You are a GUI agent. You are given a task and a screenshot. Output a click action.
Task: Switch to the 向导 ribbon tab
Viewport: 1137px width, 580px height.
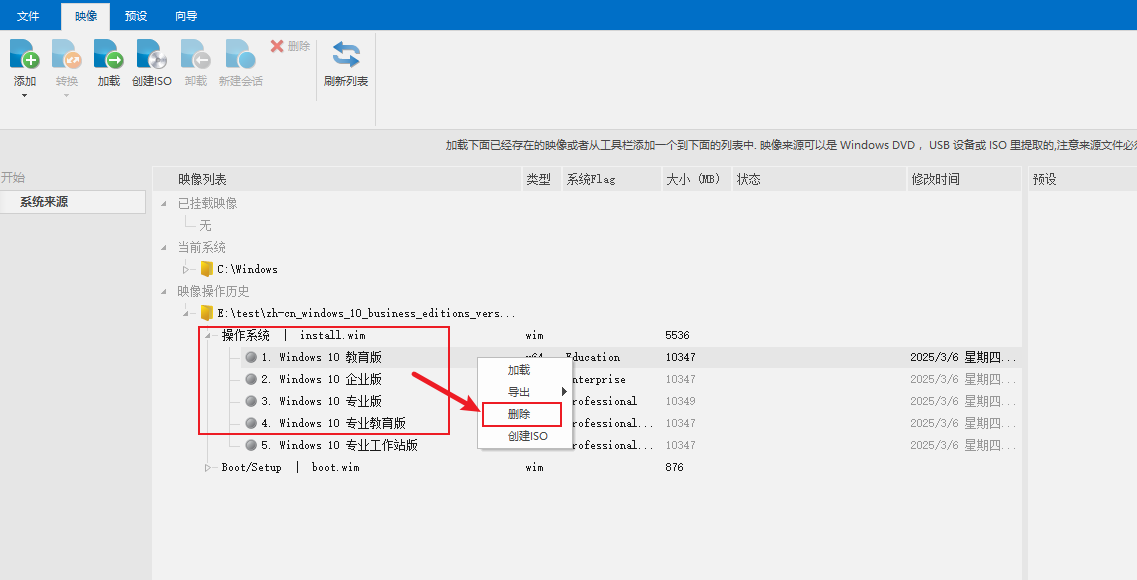click(186, 15)
